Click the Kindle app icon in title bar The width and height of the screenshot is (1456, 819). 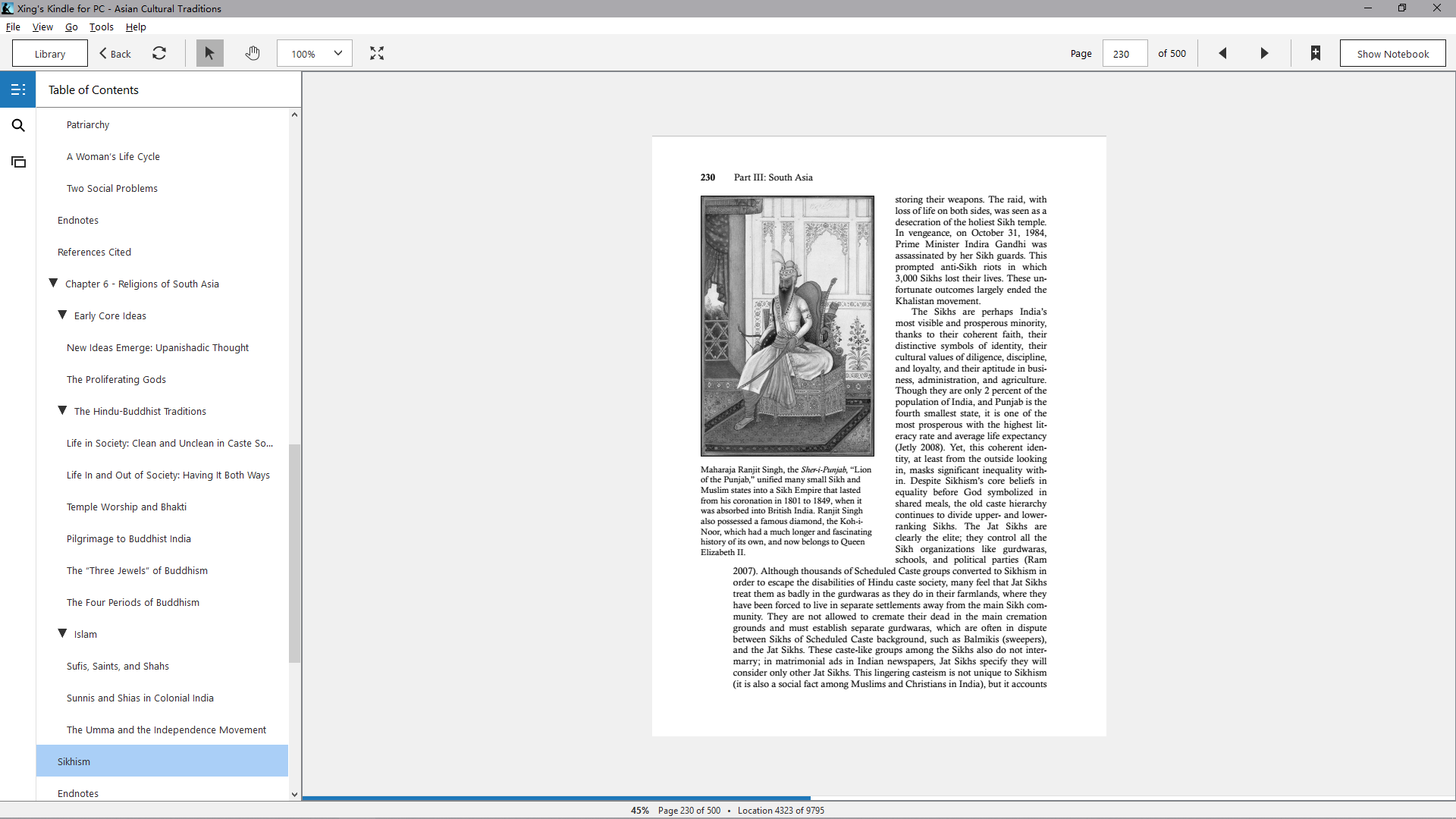tap(8, 8)
